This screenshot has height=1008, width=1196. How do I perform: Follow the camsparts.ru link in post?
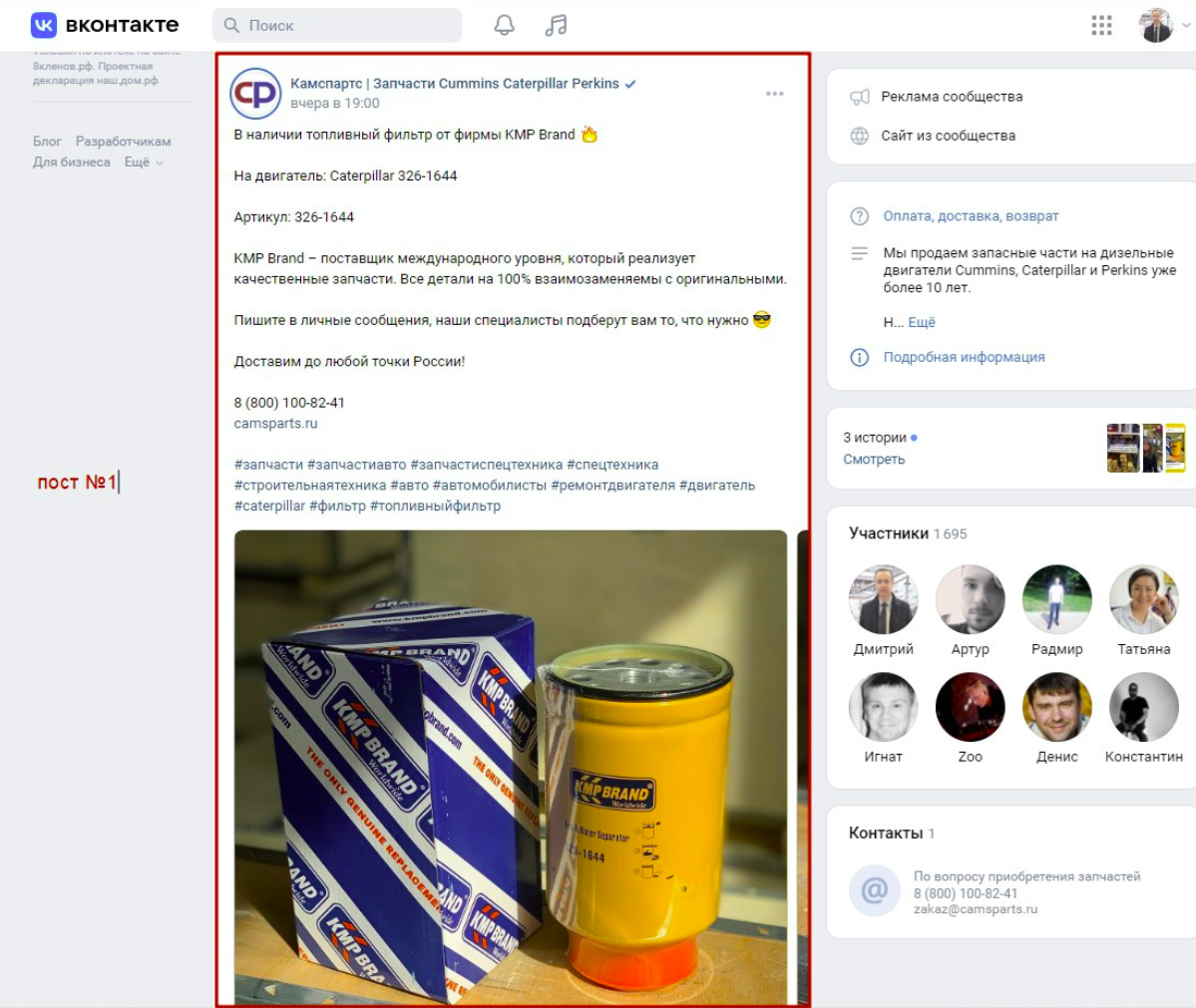[275, 423]
